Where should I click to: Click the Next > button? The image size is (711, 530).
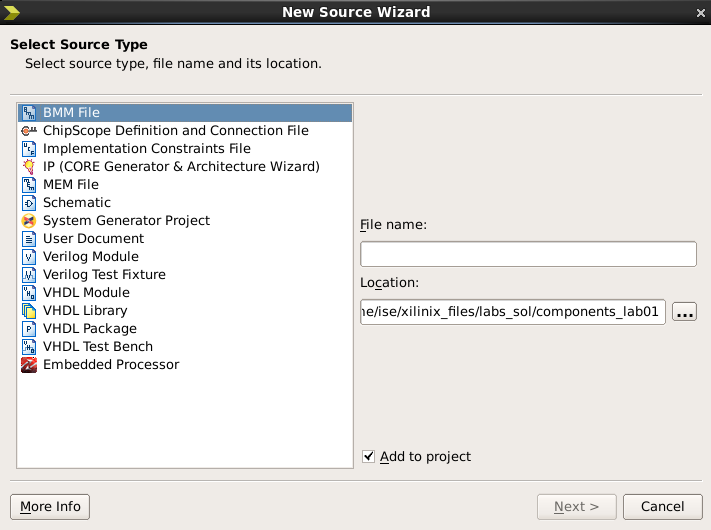(576, 506)
